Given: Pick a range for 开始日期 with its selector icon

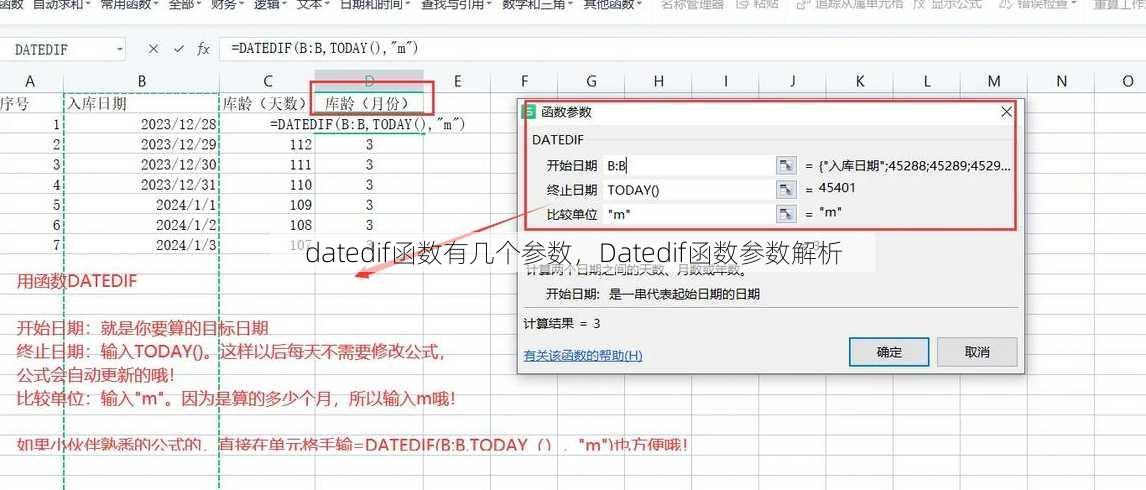Looking at the screenshot, I should click(786, 166).
